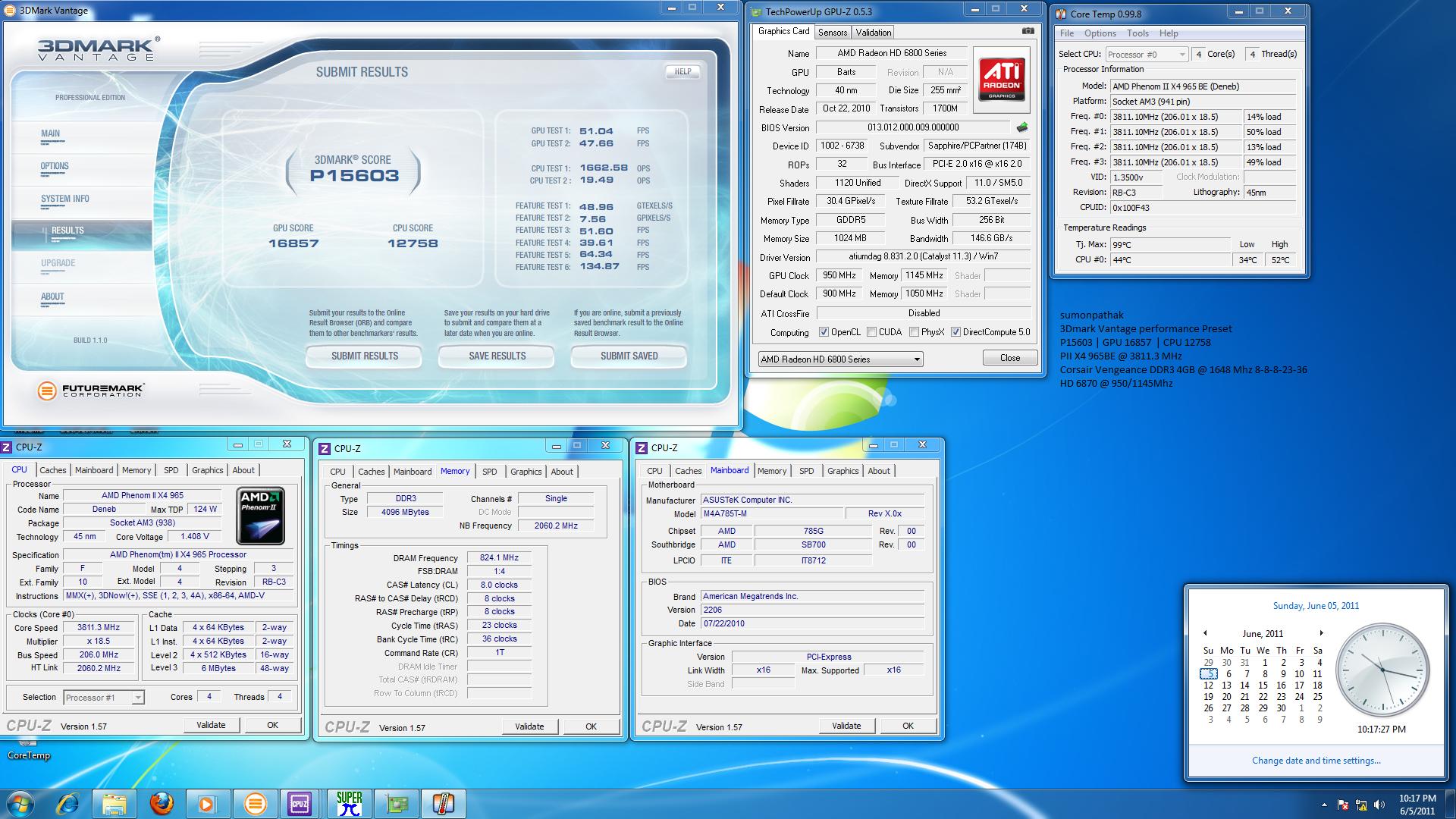The height and width of the screenshot is (819, 1456).
Task: Open SPD tab in the middle CPU-Z window
Action: (490, 472)
